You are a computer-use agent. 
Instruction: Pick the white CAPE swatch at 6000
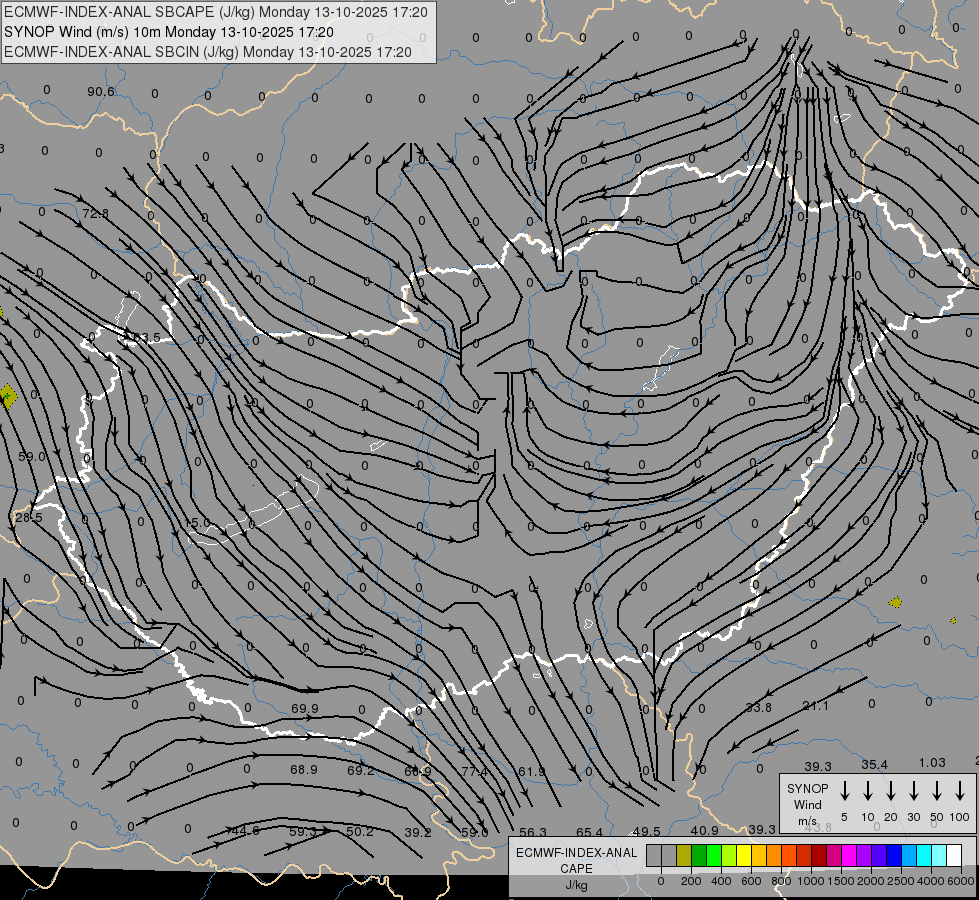pyautogui.click(x=953, y=856)
